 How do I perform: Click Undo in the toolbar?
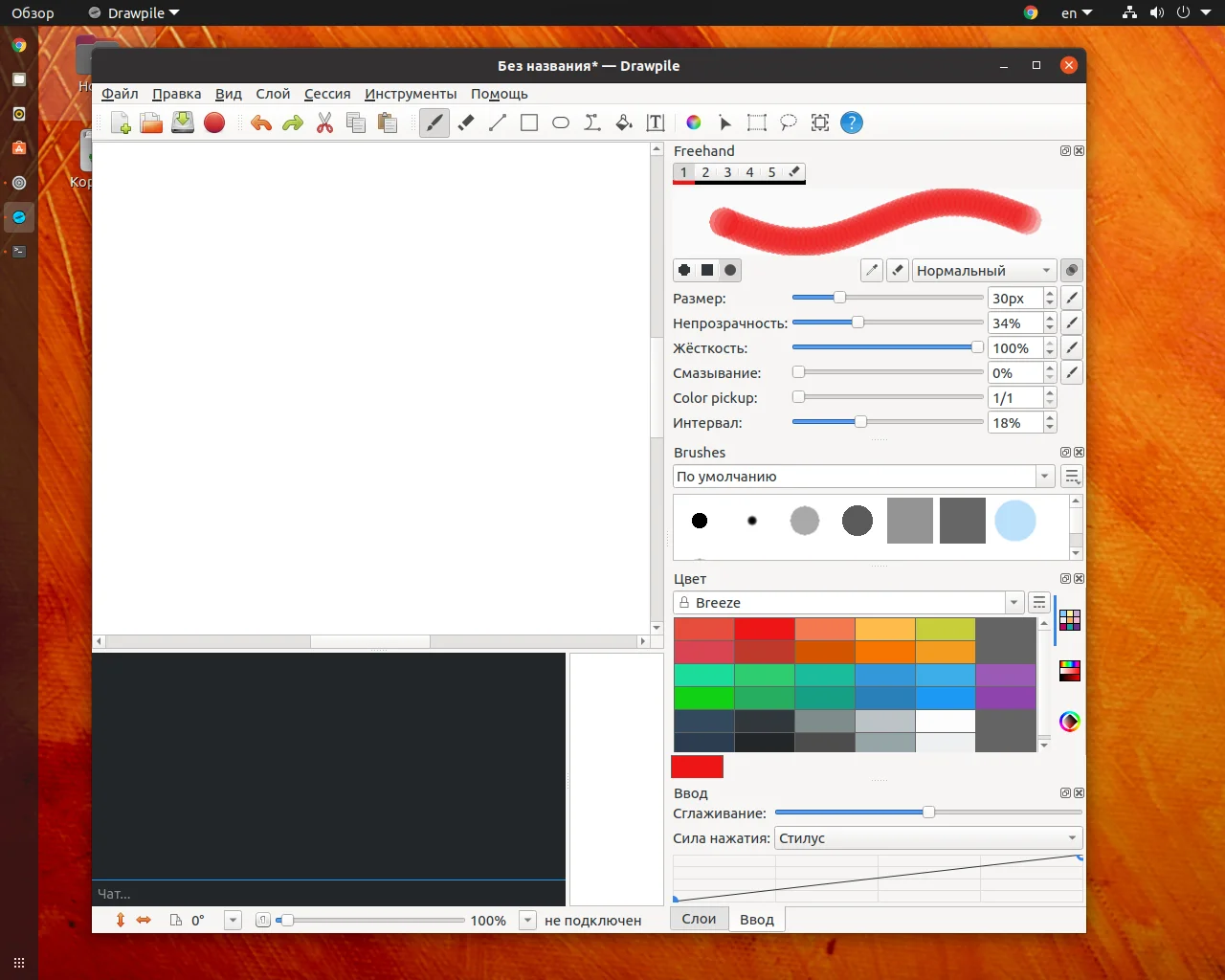coord(260,122)
